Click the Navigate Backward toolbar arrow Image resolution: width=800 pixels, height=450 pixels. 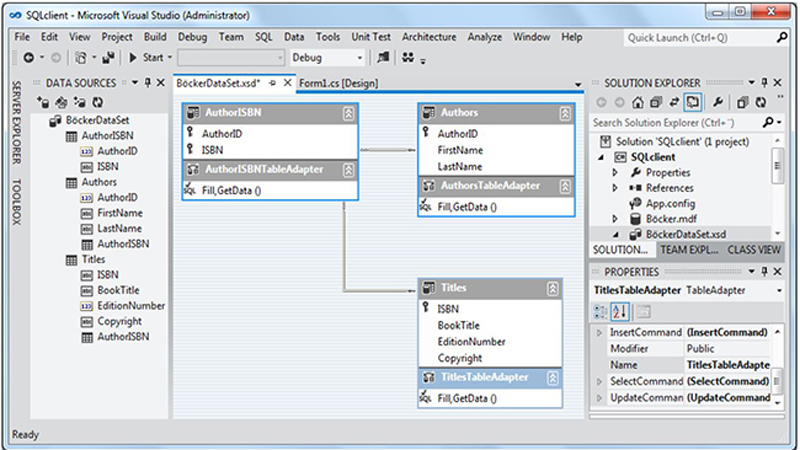coord(28,58)
